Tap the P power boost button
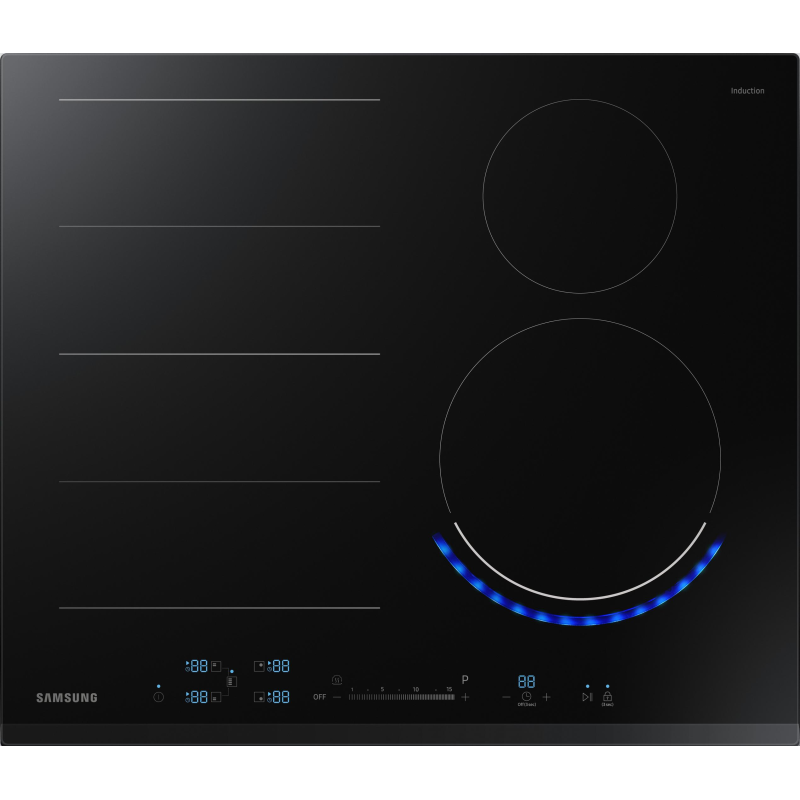Image resolution: width=800 pixels, height=800 pixels. 465,680
